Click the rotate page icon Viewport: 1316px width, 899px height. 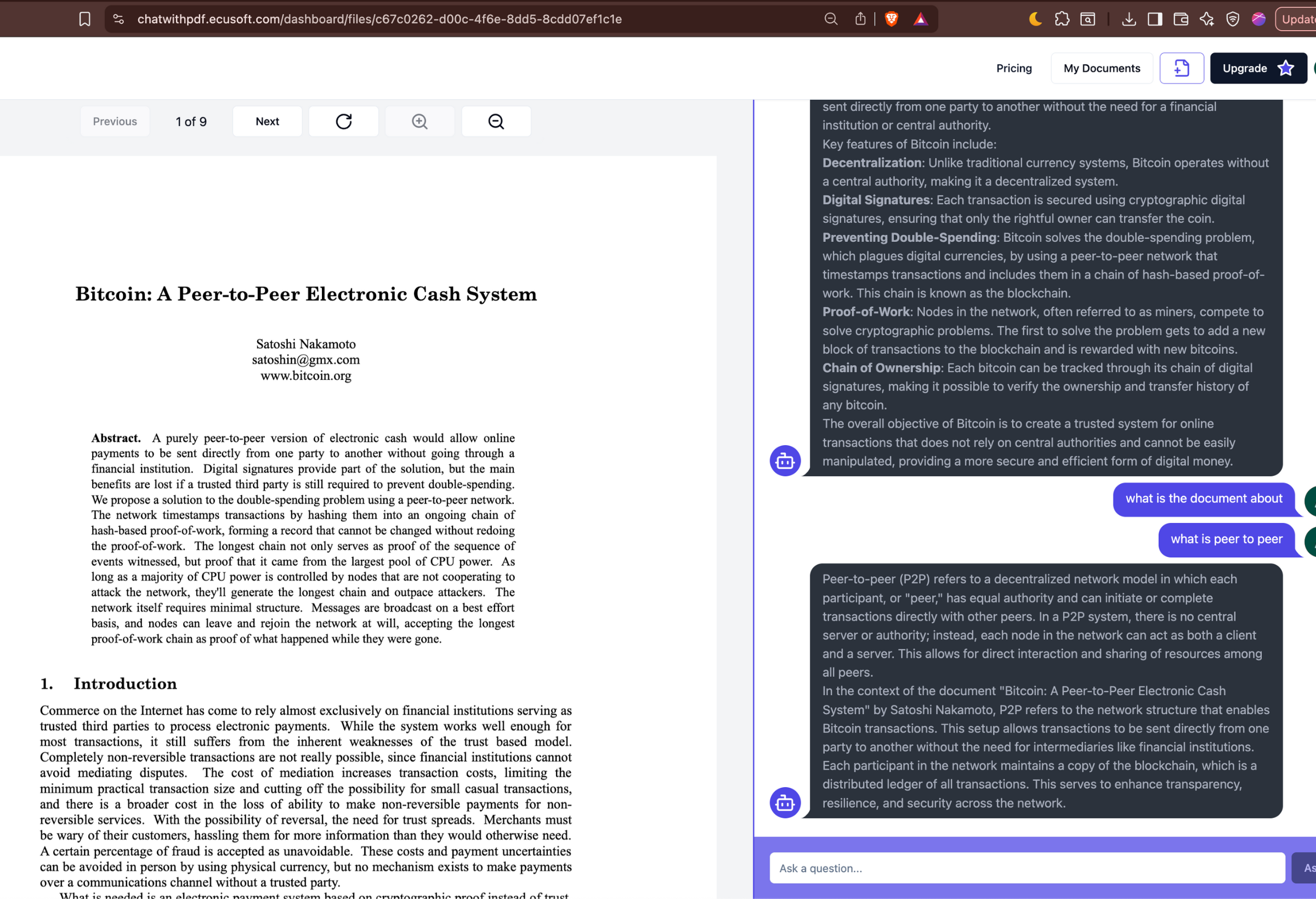pyautogui.click(x=343, y=121)
